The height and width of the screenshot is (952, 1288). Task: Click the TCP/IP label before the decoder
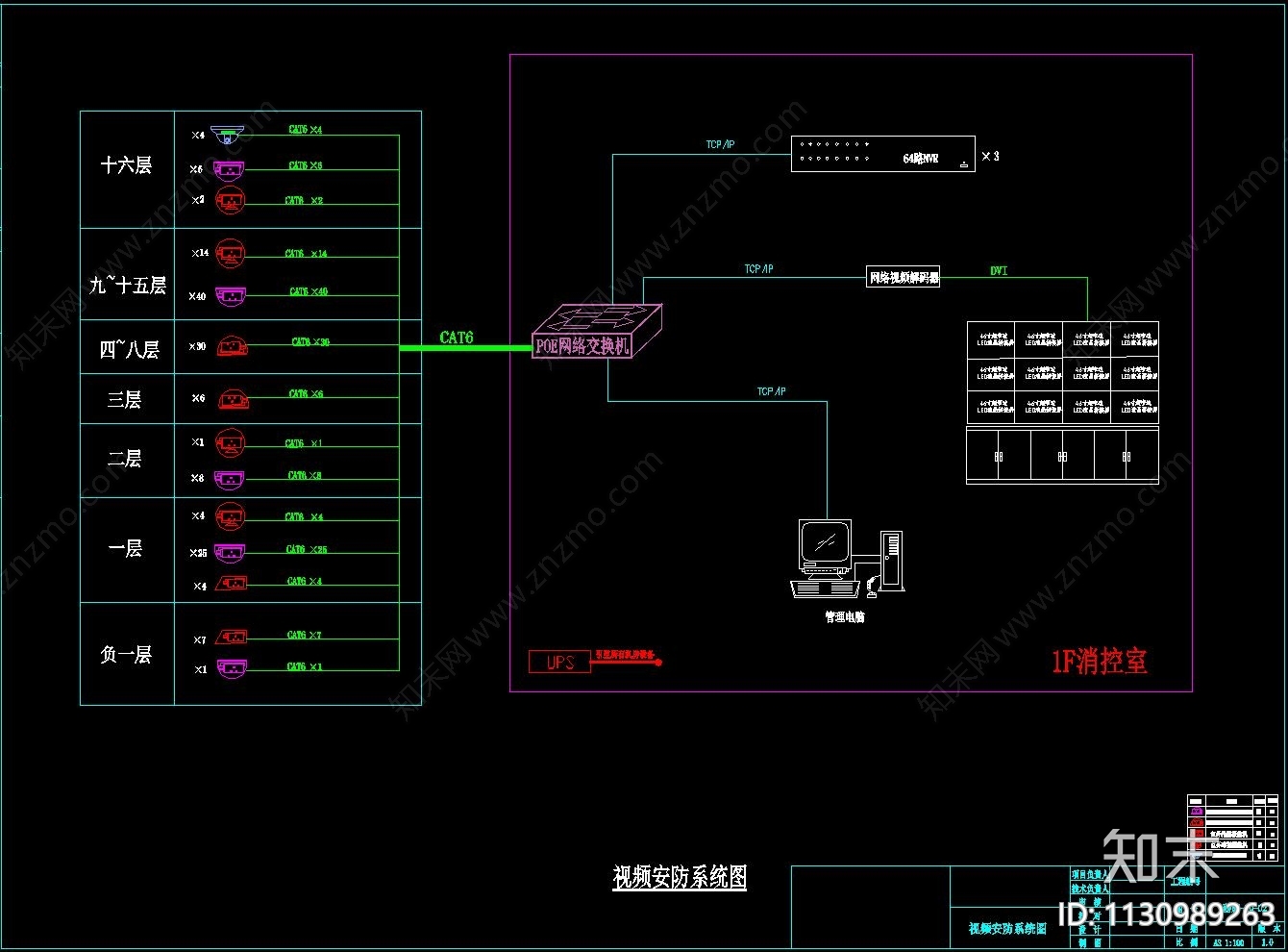pyautogui.click(x=758, y=268)
